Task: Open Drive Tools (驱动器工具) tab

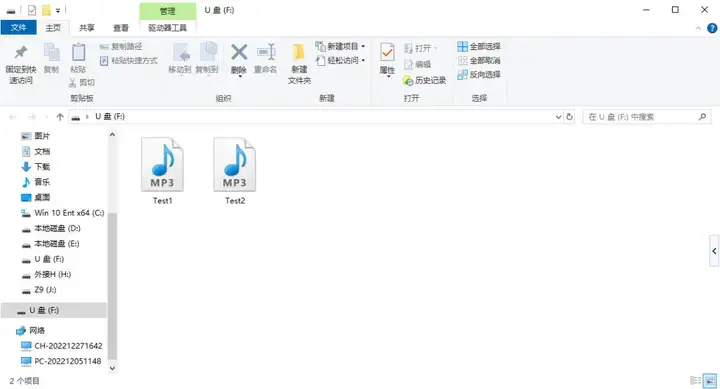Action: (168, 28)
